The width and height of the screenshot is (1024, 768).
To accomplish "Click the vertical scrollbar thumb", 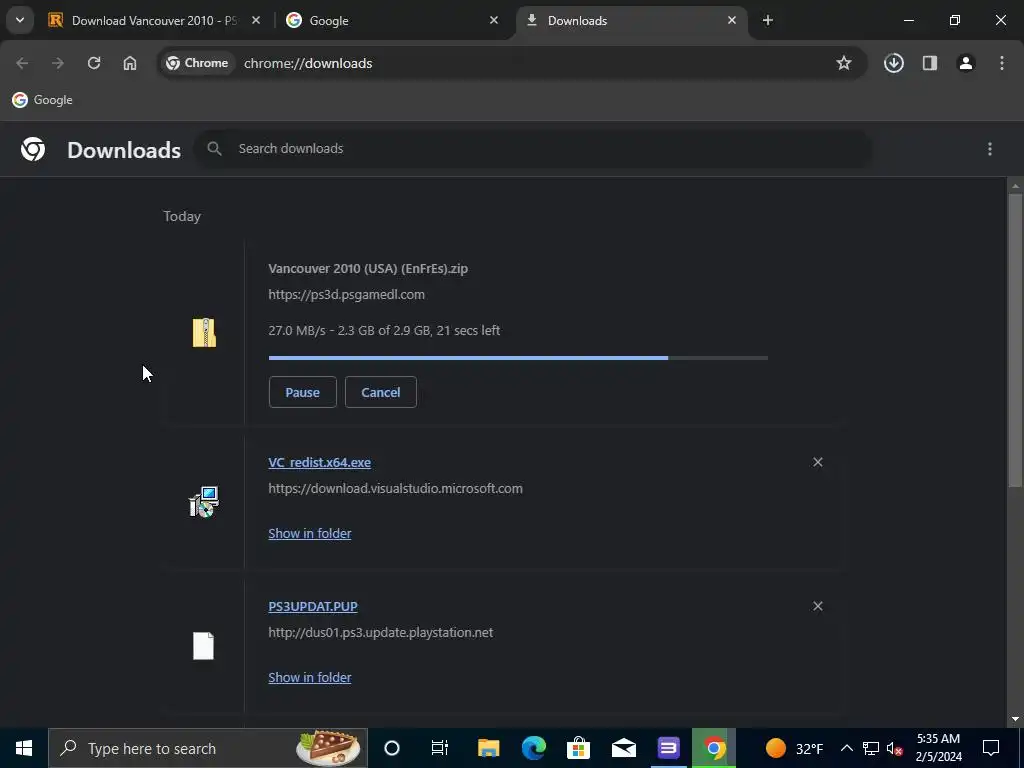I will pos(1015,340).
